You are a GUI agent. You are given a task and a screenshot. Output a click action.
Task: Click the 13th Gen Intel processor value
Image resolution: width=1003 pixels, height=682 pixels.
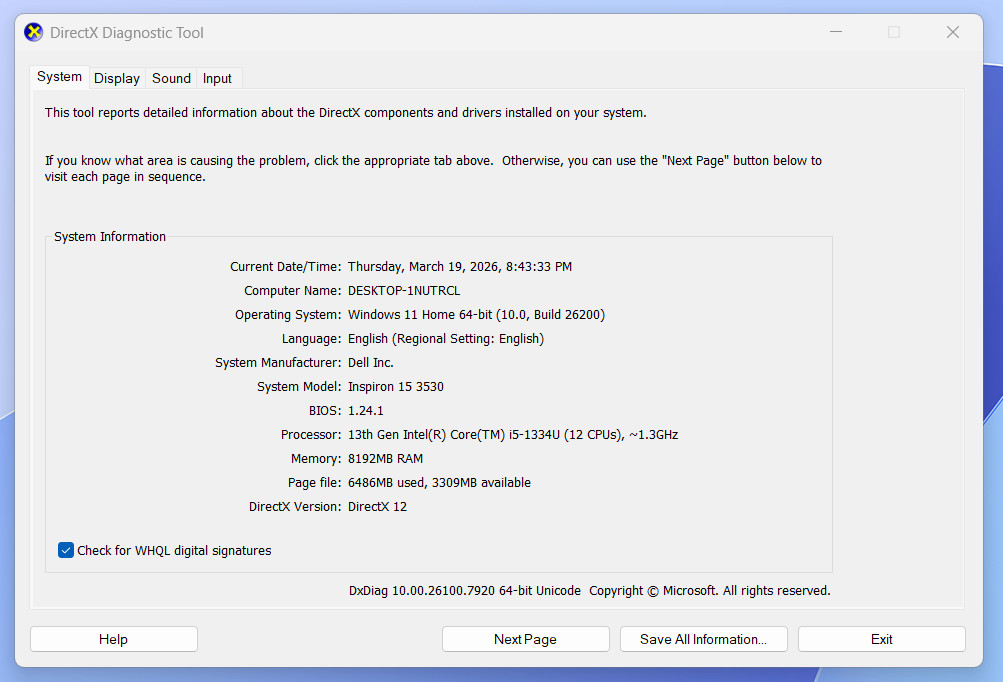513,435
